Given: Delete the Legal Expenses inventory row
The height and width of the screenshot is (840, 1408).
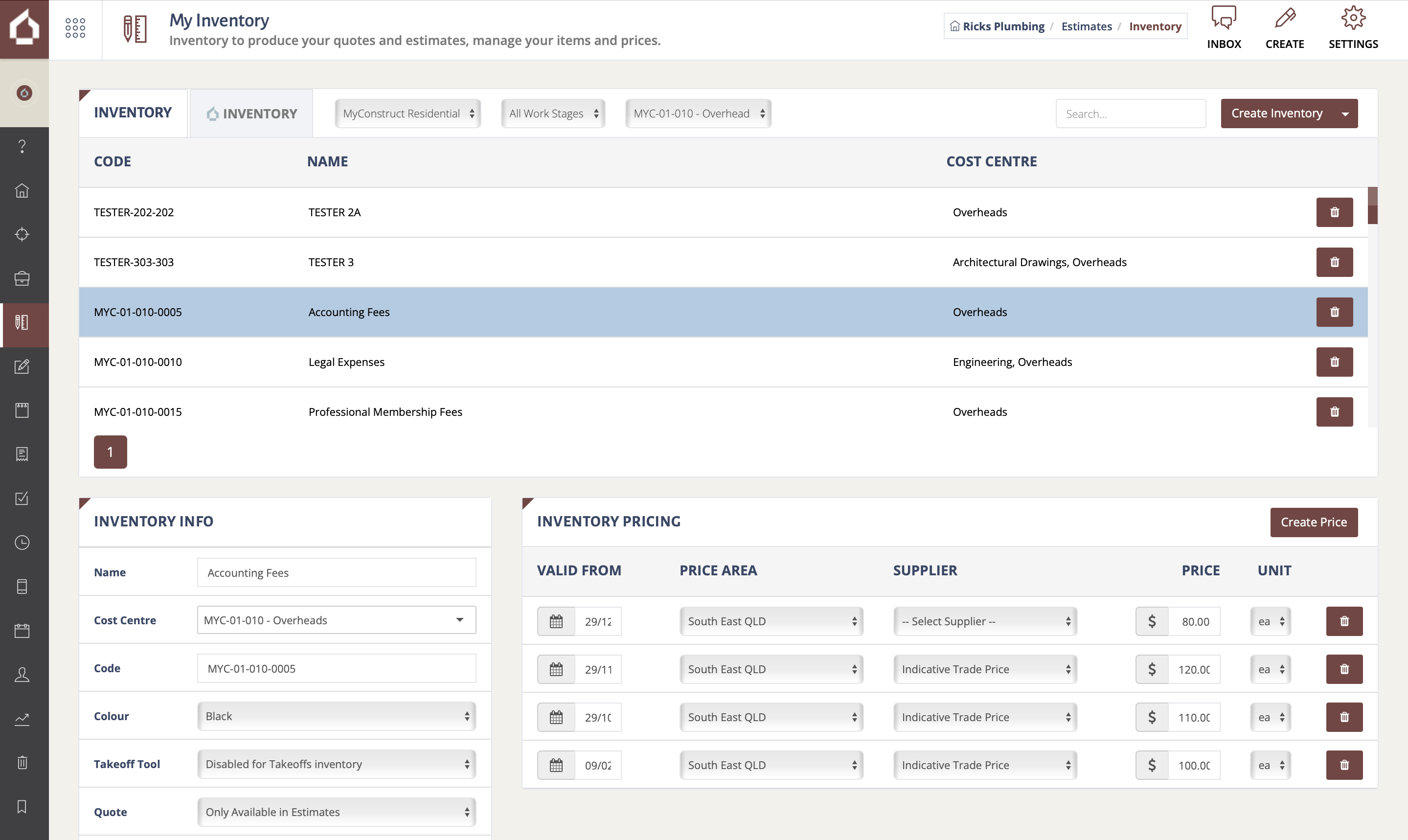Looking at the screenshot, I should pyautogui.click(x=1335, y=362).
